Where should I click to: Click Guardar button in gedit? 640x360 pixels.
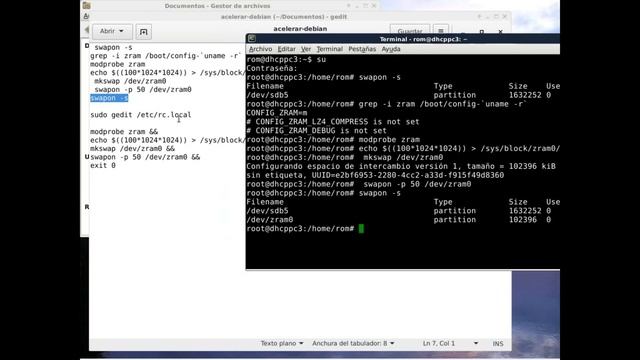(x=410, y=31)
